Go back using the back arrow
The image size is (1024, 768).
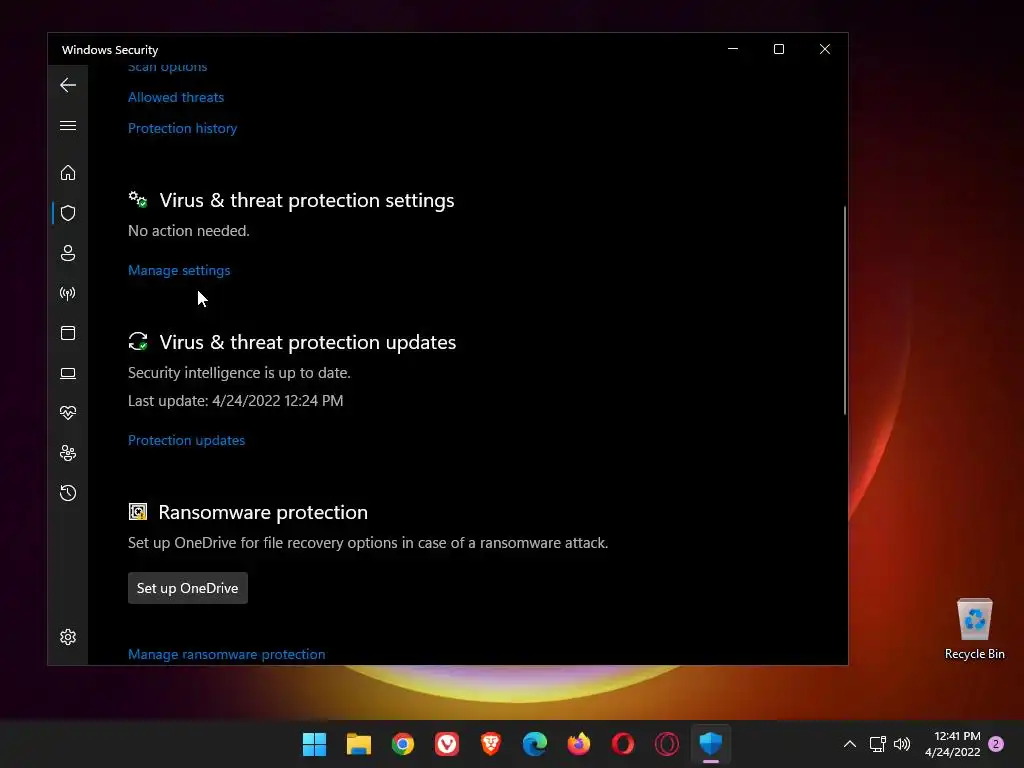(x=68, y=85)
